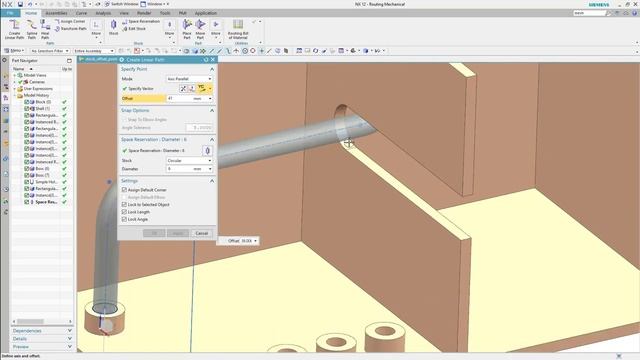Select the Space Reservation feature in Model History
This screenshot has height=360, width=640.
pos(45,202)
